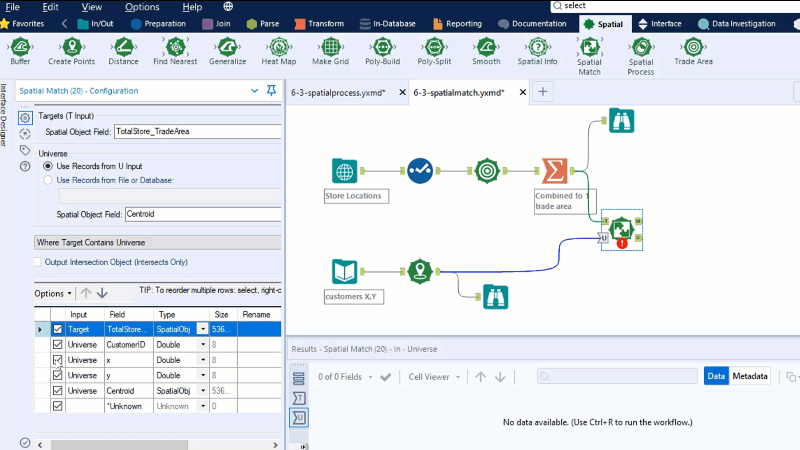Select Use Records from File or Database
Screen dimensions: 800x450
[48, 180]
